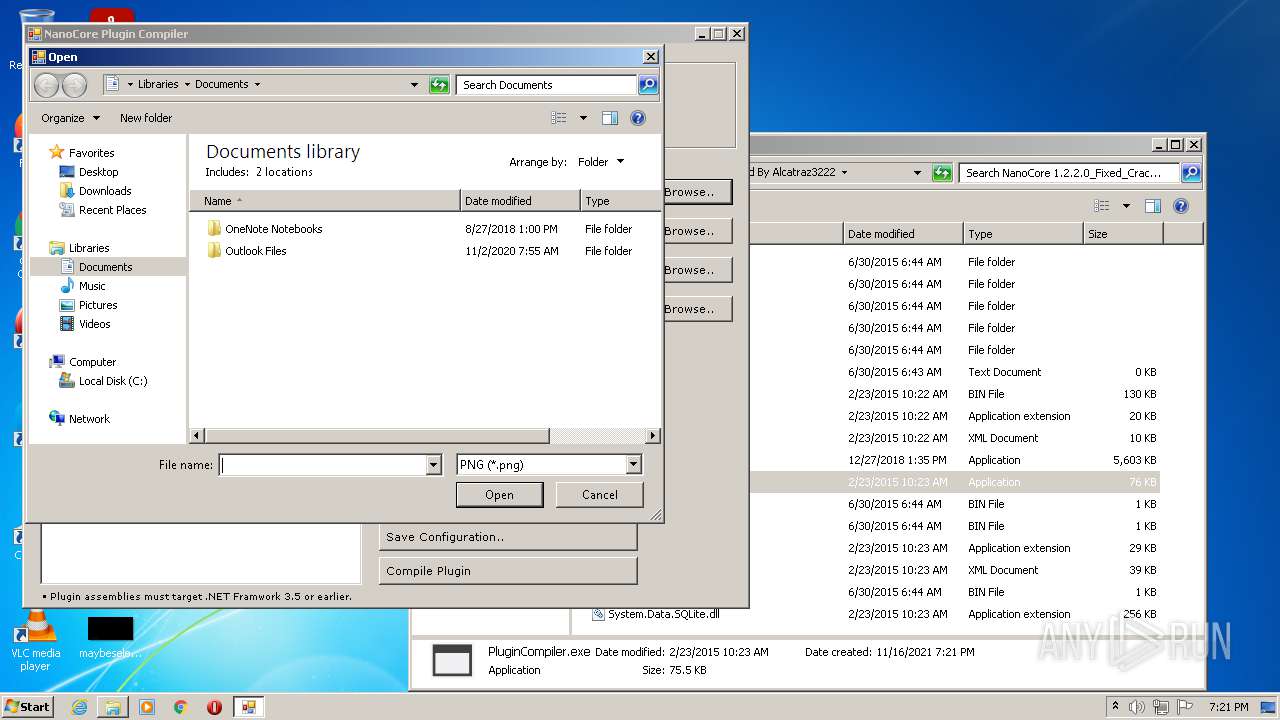
Task: Sort by the Name column header
Action: point(325,201)
